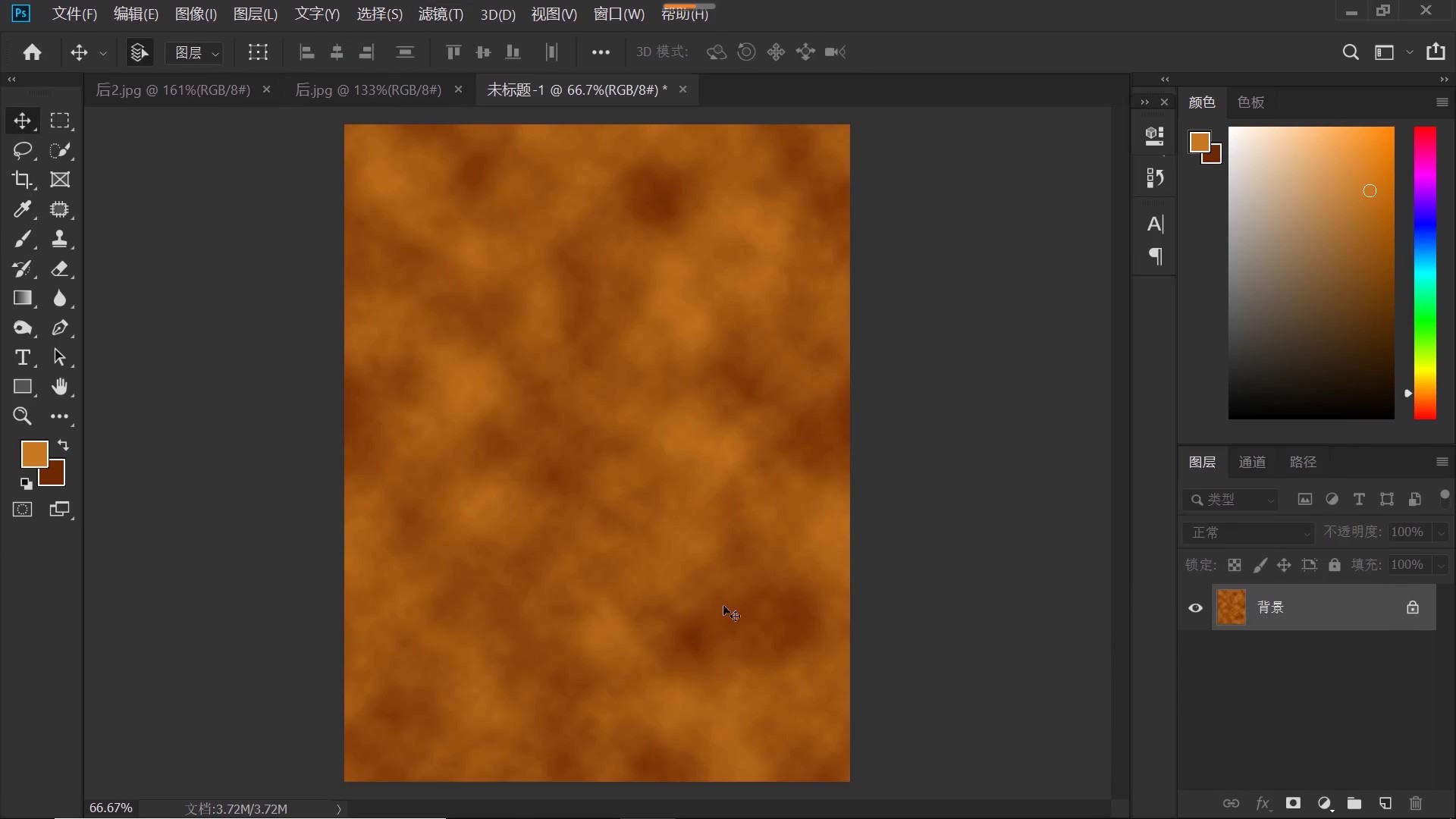Select the Horizontal Type tool
This screenshot has width=1456, height=819.
pyautogui.click(x=22, y=358)
